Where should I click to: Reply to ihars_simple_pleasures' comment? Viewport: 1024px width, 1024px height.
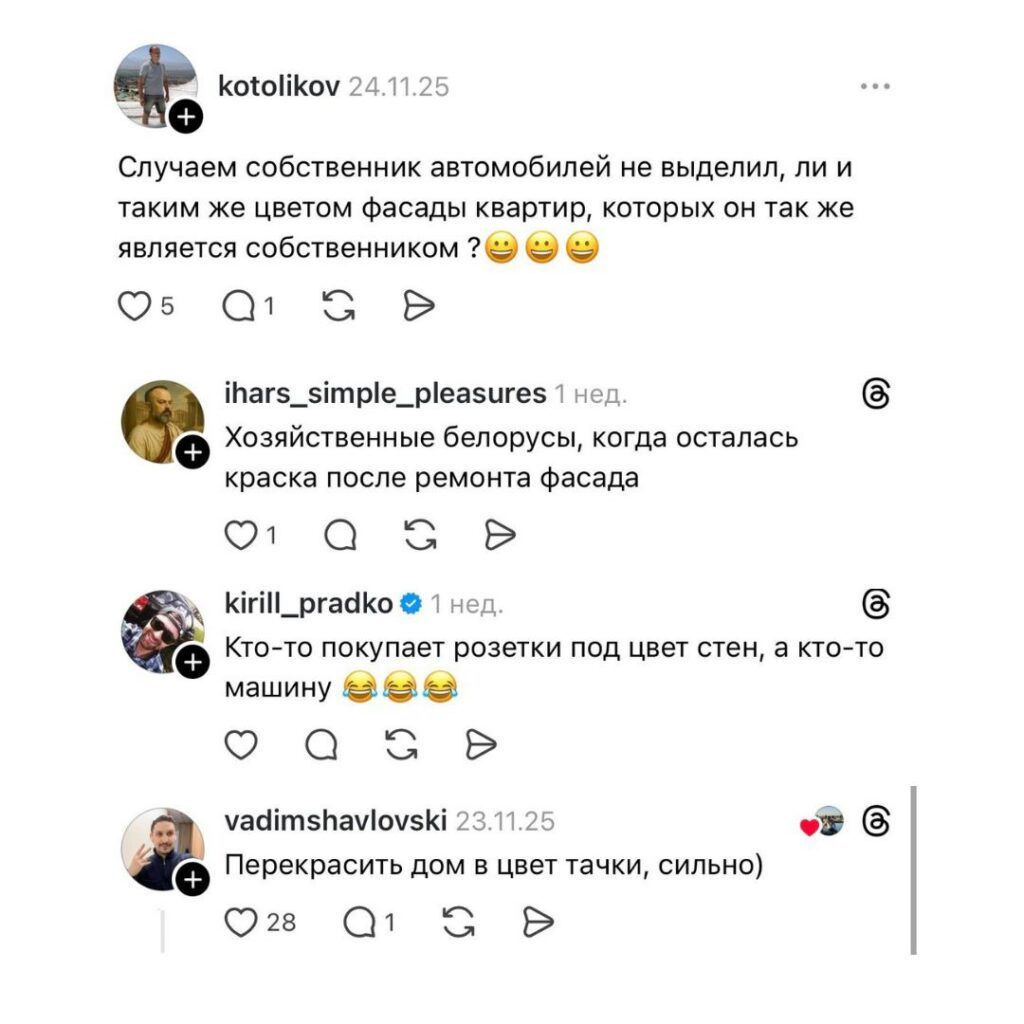pyautogui.click(x=341, y=535)
